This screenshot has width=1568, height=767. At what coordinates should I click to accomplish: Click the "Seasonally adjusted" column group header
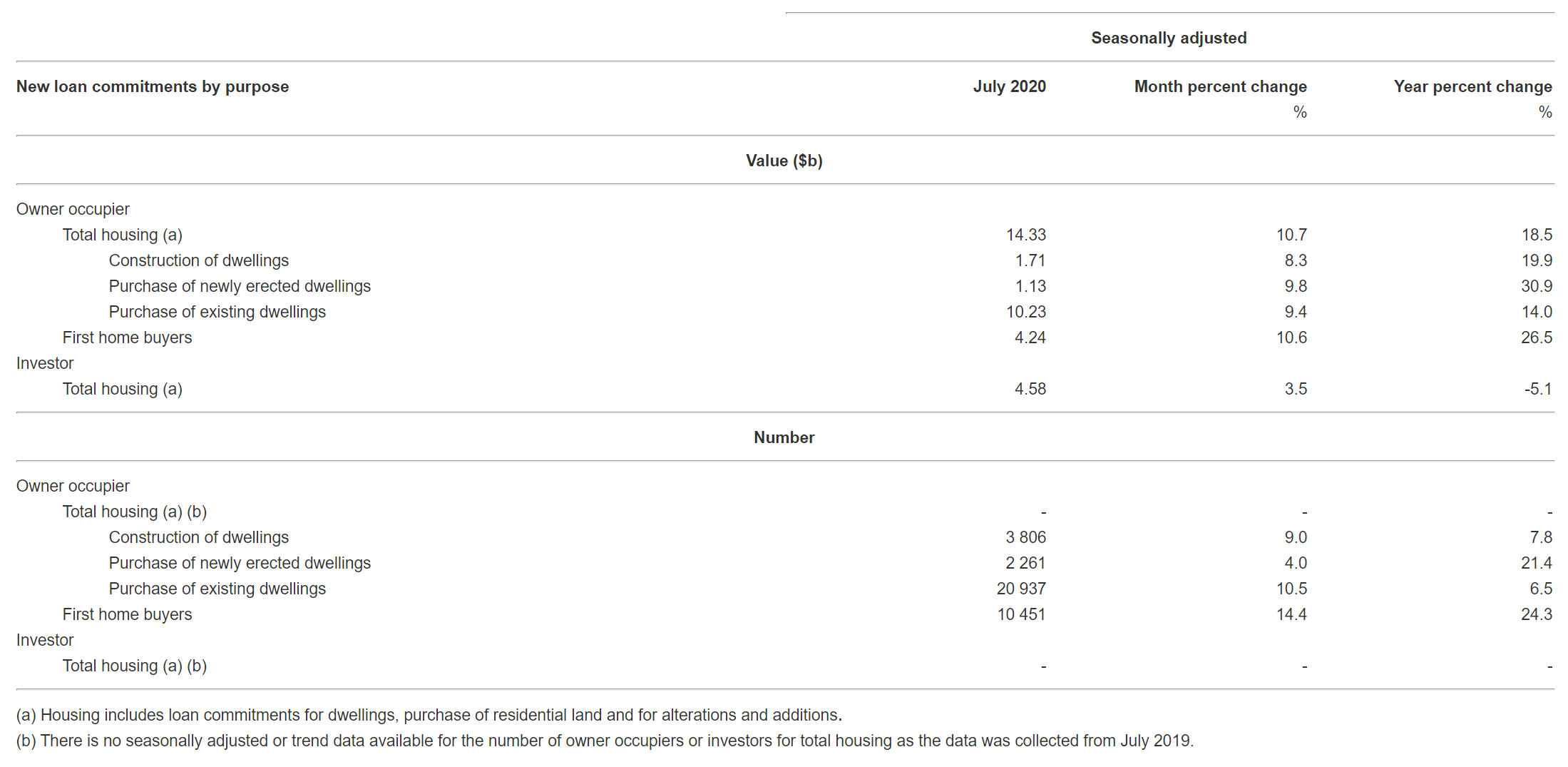click(1169, 38)
